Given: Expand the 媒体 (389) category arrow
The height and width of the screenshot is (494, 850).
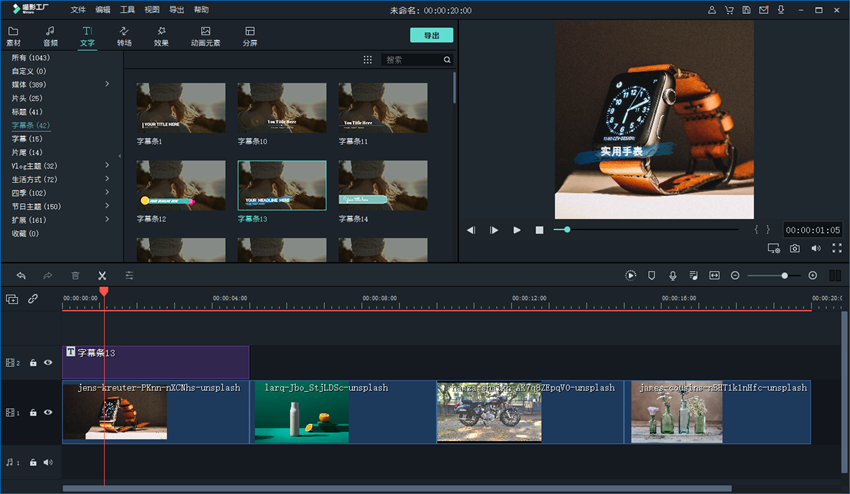Looking at the screenshot, I should coord(107,84).
